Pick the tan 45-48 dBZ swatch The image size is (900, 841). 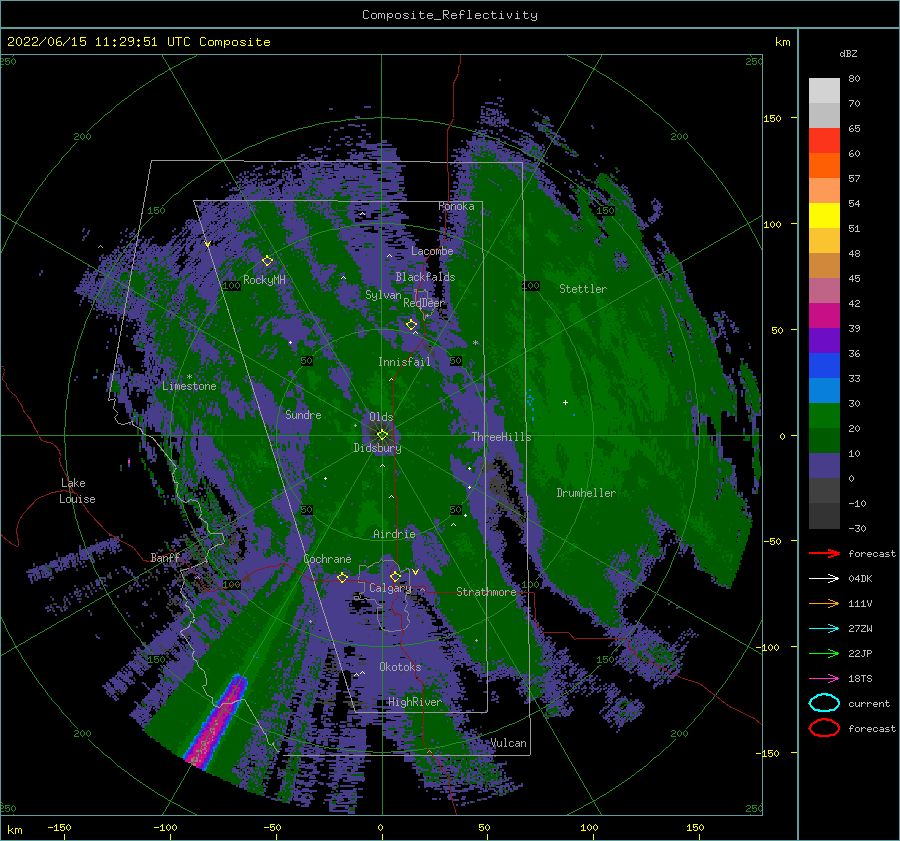pos(824,265)
